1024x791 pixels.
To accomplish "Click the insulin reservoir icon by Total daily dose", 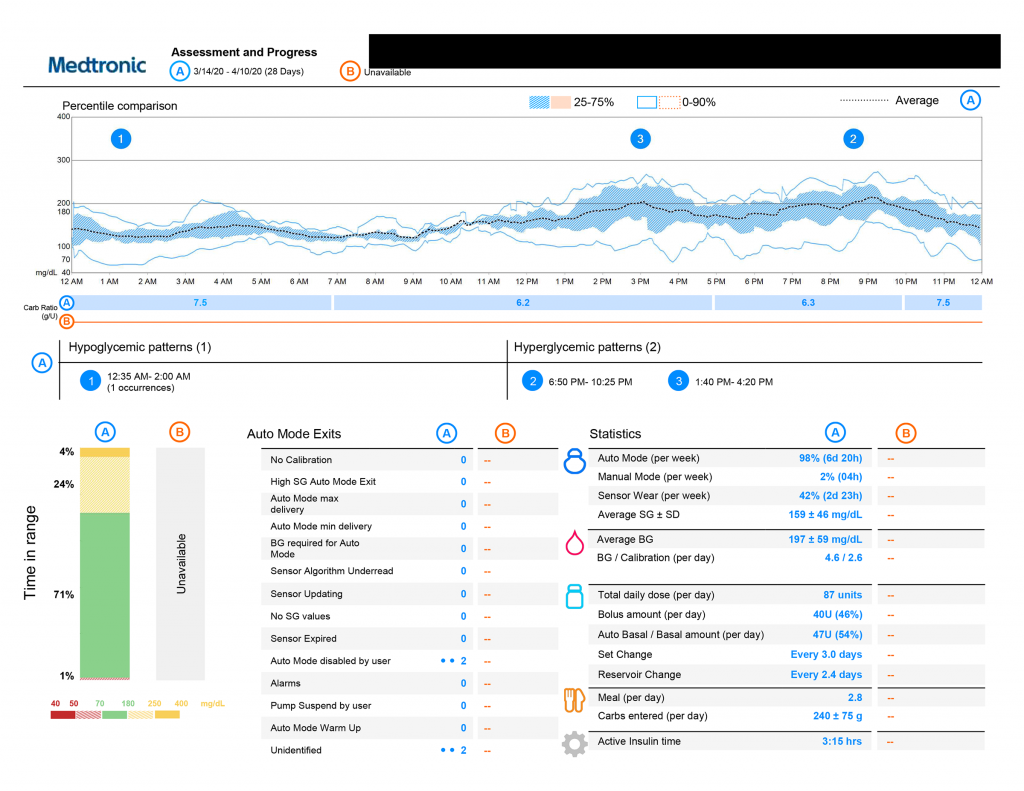I will tap(573, 596).
